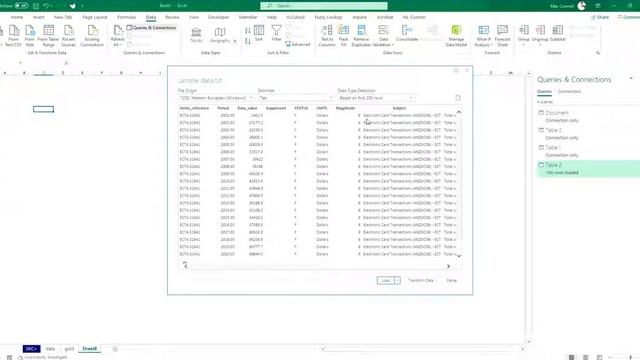Click Remove Duplicates
Screen dimensions: 640x360
pyautogui.click(x=361, y=36)
